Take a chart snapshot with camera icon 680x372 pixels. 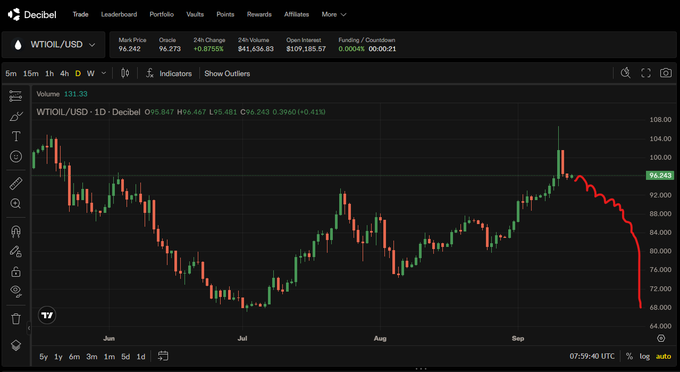[666, 73]
